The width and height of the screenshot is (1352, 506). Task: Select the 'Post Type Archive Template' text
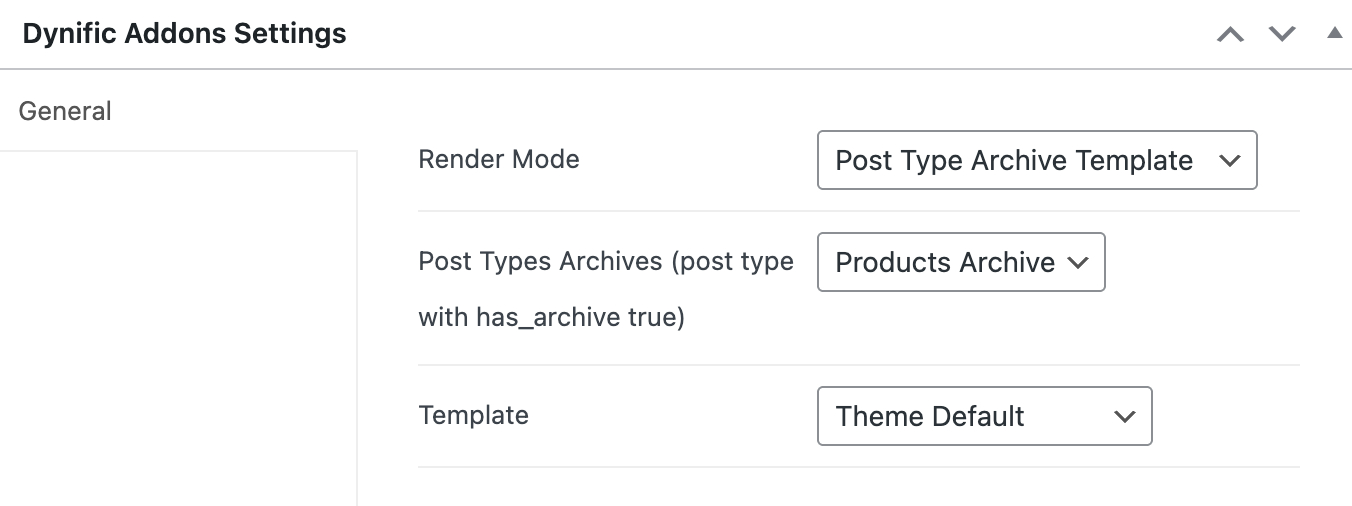click(x=1013, y=161)
